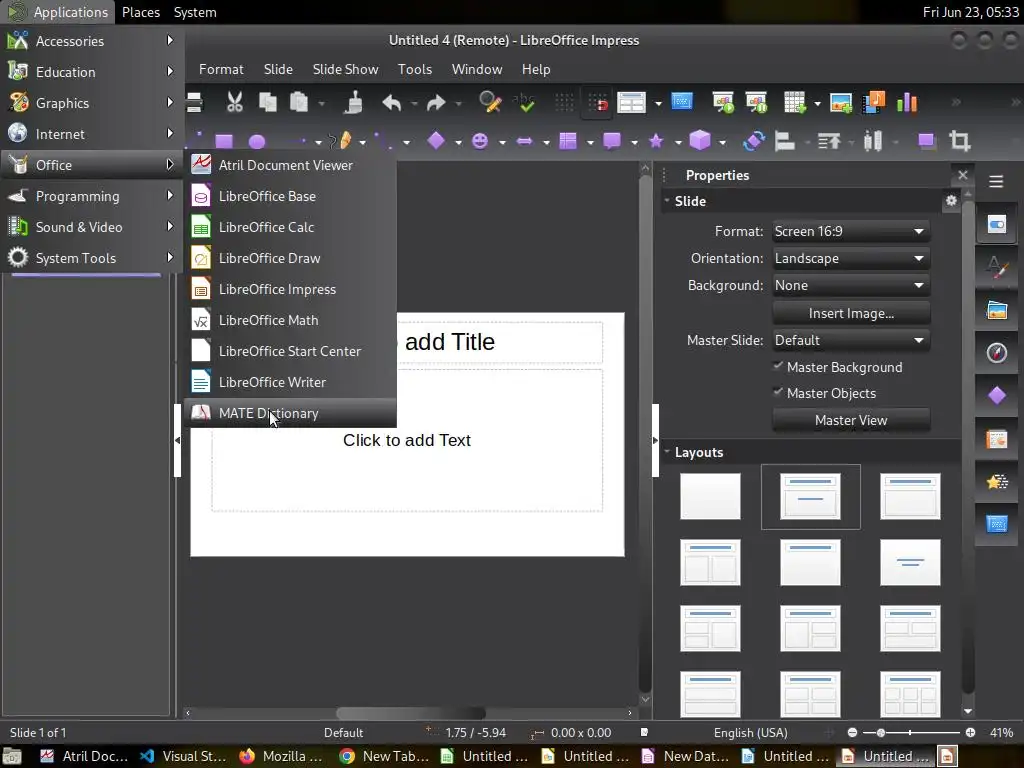Redo the last undone action

coord(436,103)
